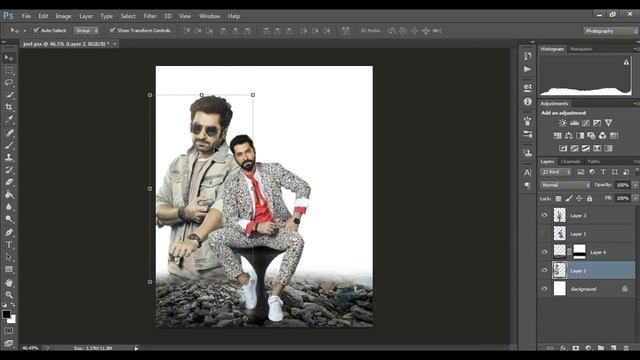
Task: Switch to the Navigator tab
Action: 581,49
